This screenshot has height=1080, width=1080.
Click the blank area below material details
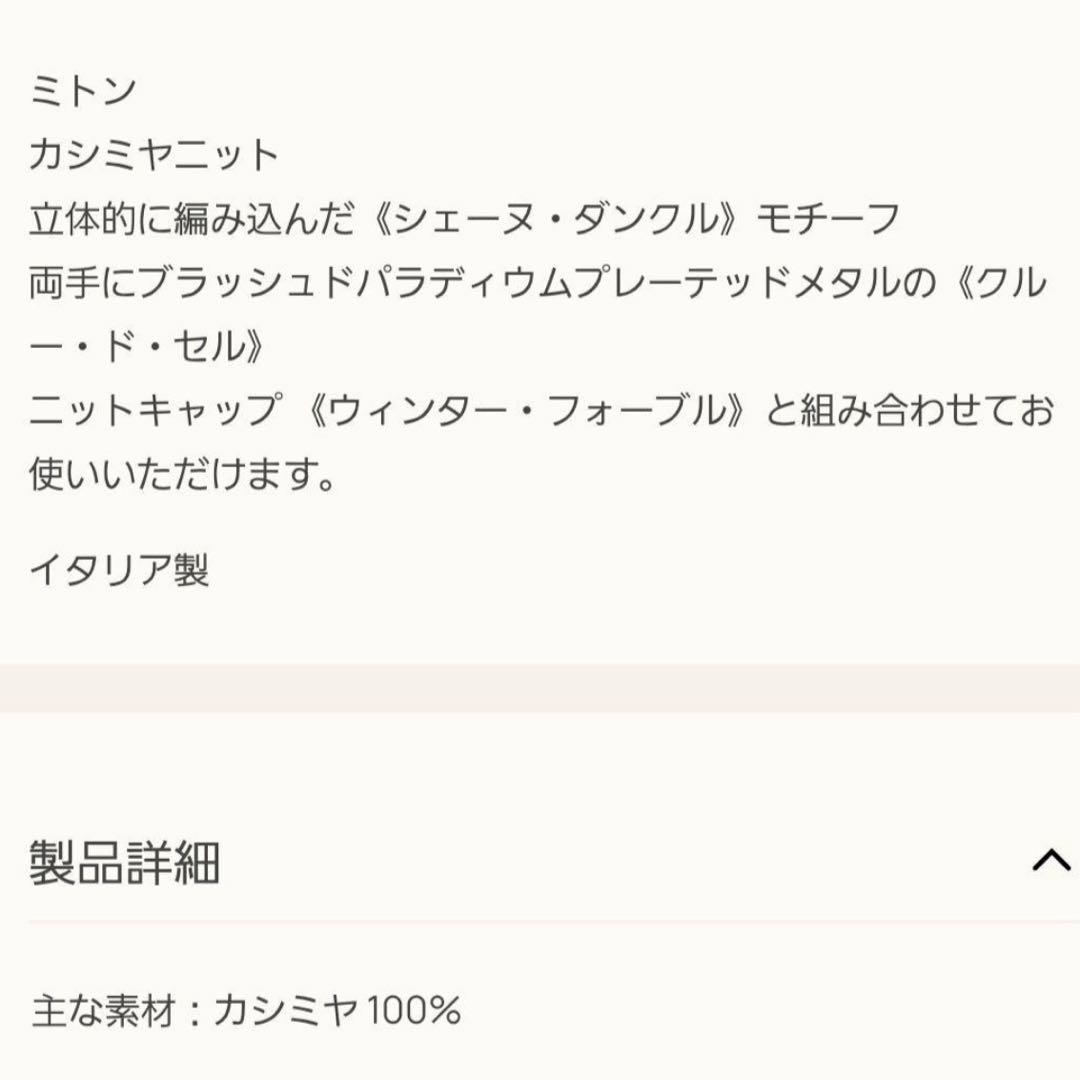click(x=540, y=1060)
